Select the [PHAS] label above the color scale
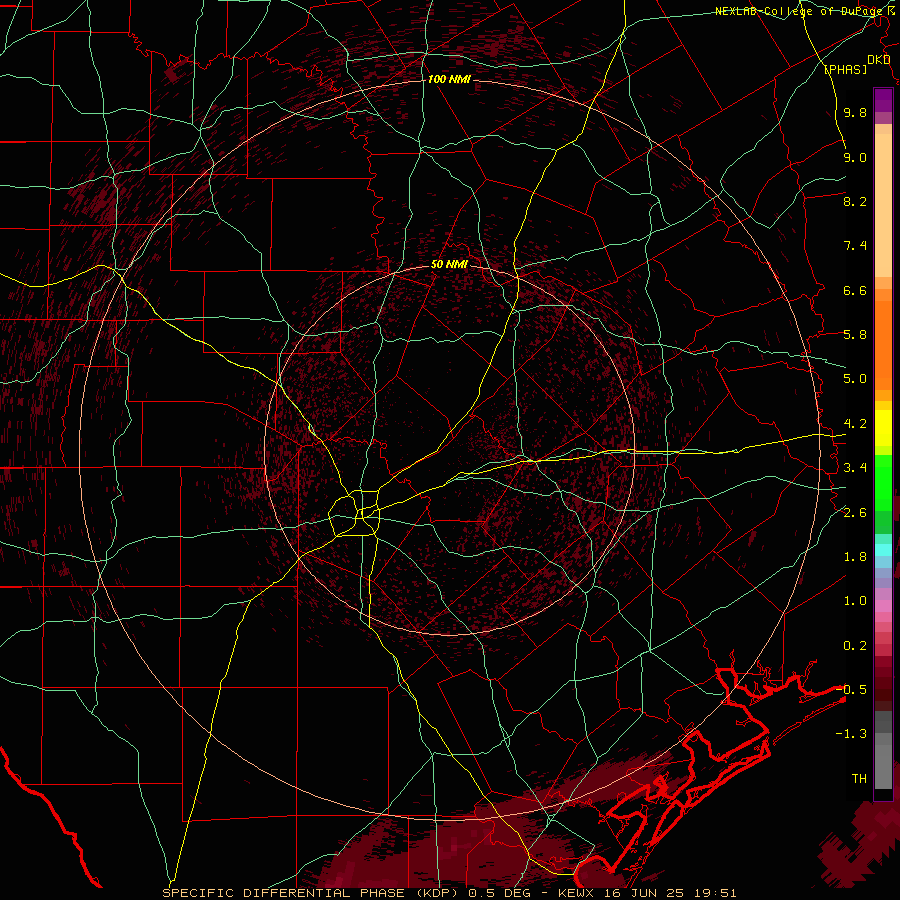900x900 pixels. [x=845, y=70]
